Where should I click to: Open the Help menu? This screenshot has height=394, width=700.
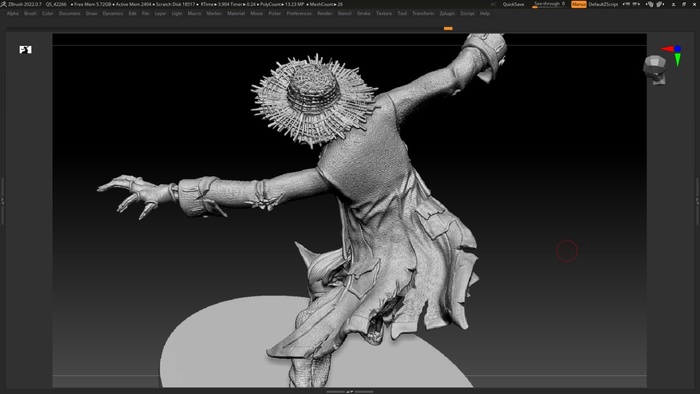point(485,13)
